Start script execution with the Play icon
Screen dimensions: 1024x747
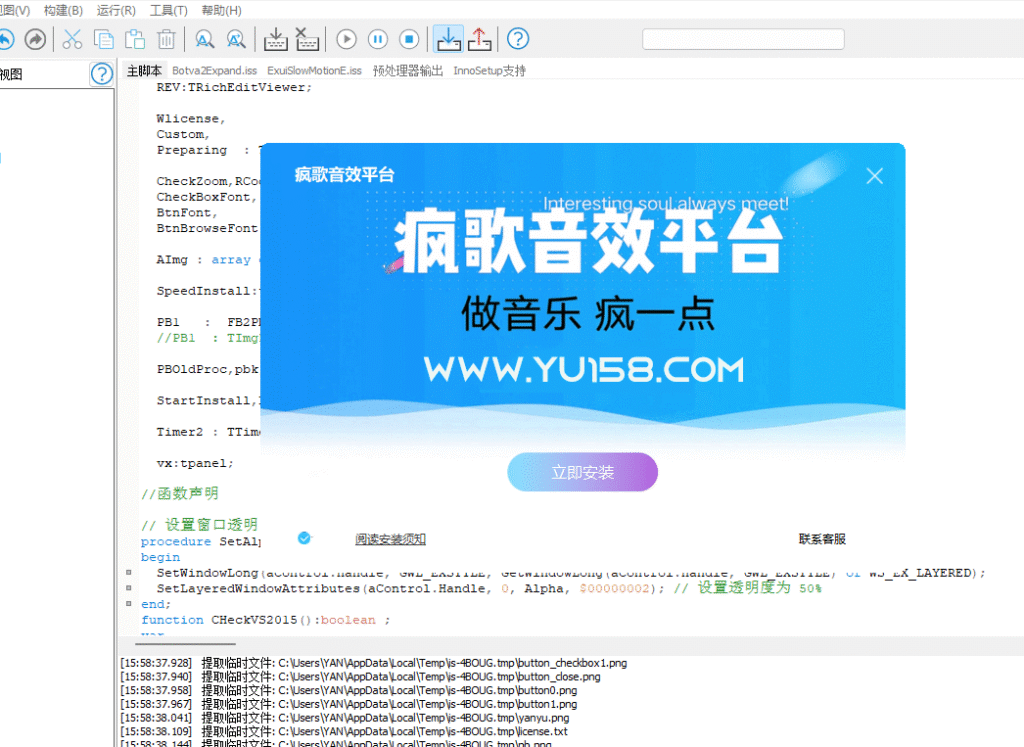(345, 39)
